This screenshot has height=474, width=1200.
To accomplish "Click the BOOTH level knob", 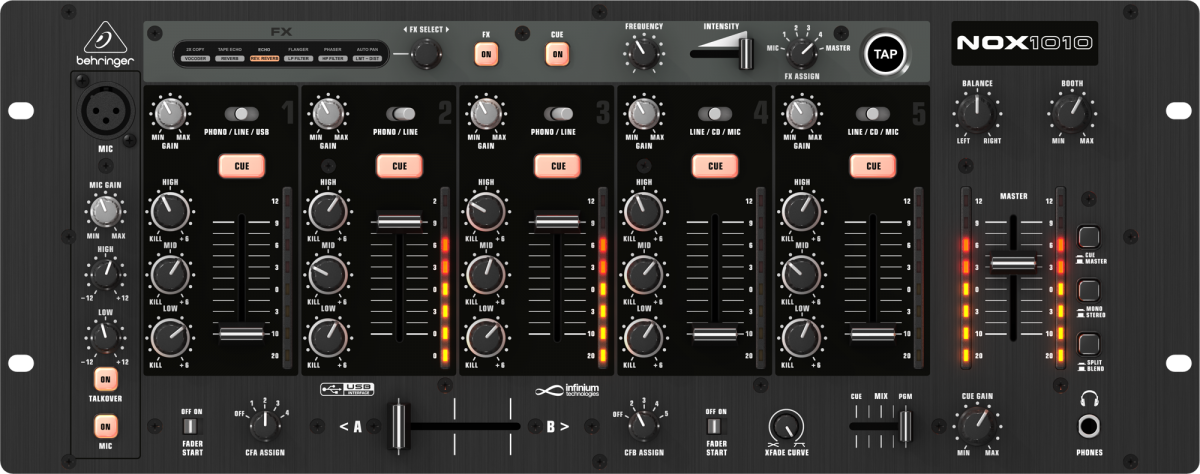I will [1072, 111].
